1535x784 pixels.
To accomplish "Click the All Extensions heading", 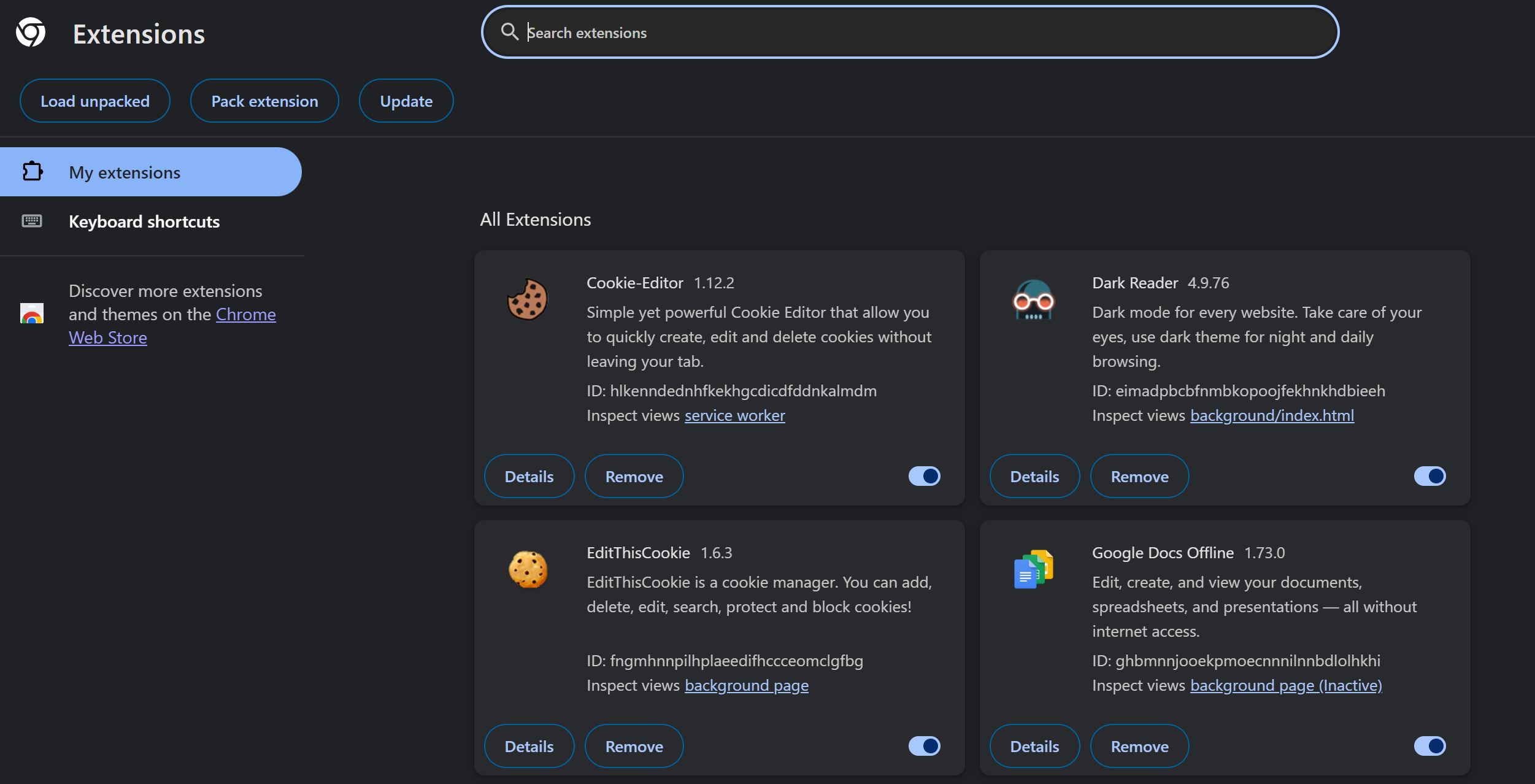I will [x=535, y=219].
